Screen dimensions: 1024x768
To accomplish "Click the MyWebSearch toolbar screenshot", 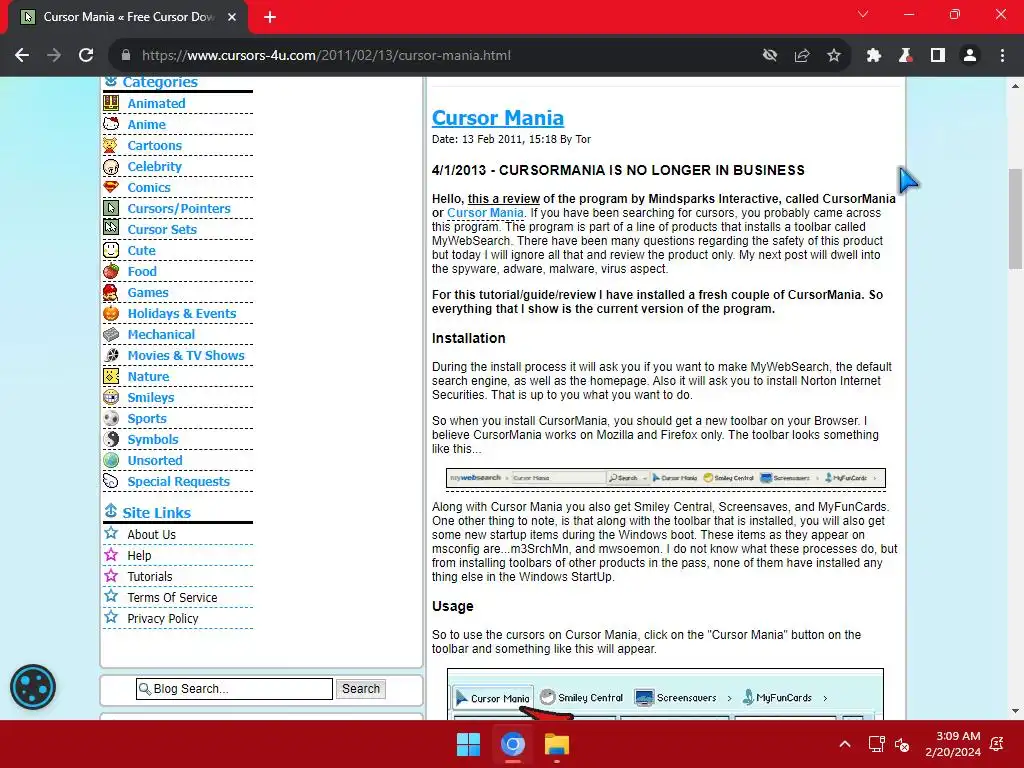I will pyautogui.click(x=665, y=478).
